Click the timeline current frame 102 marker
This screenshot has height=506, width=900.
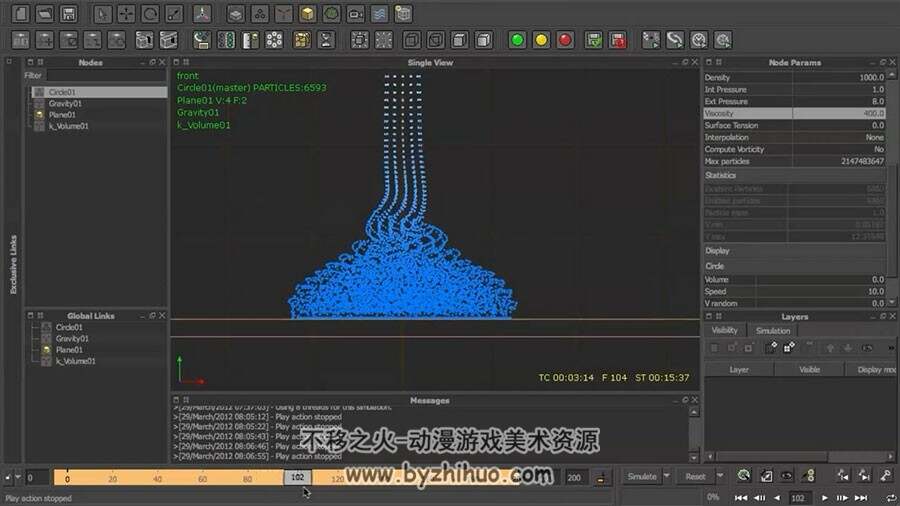tap(297, 477)
